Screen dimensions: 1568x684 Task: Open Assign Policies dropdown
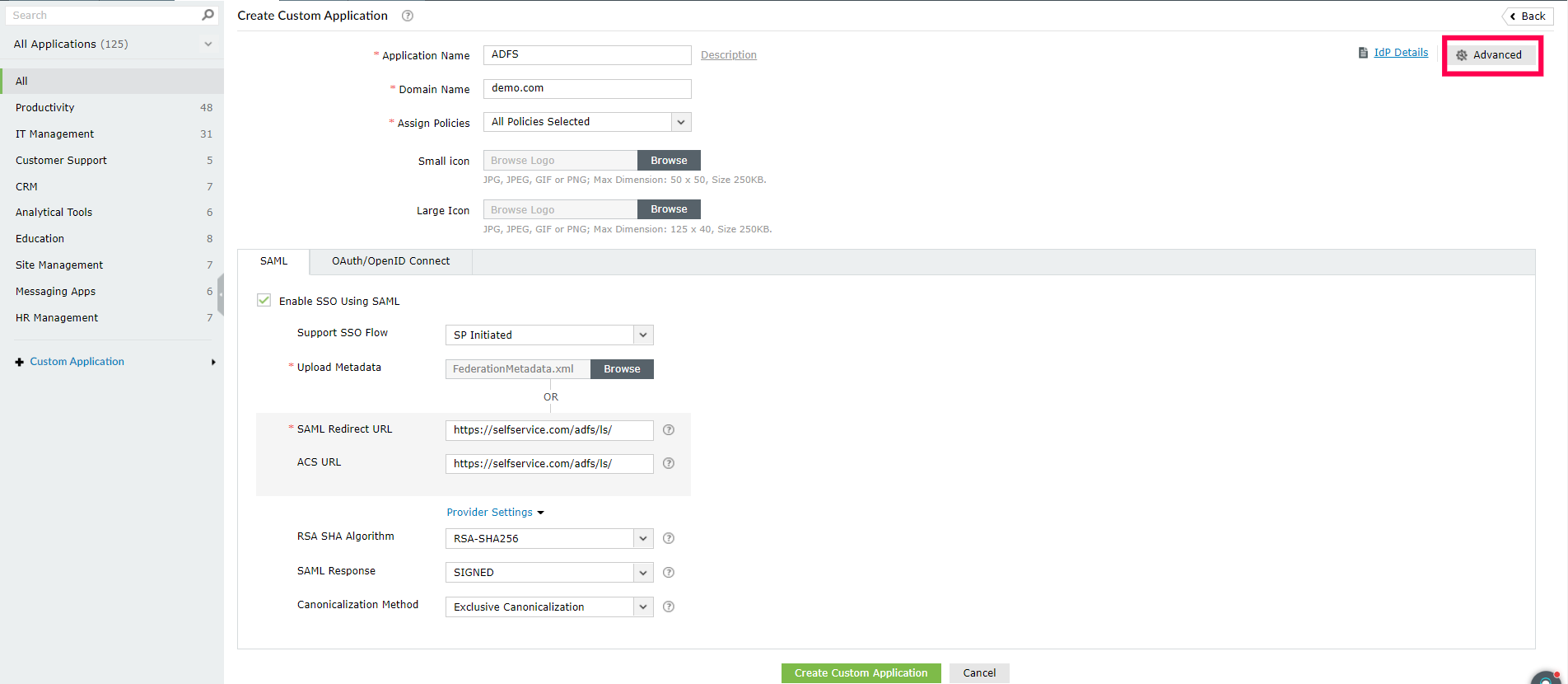pyautogui.click(x=681, y=122)
